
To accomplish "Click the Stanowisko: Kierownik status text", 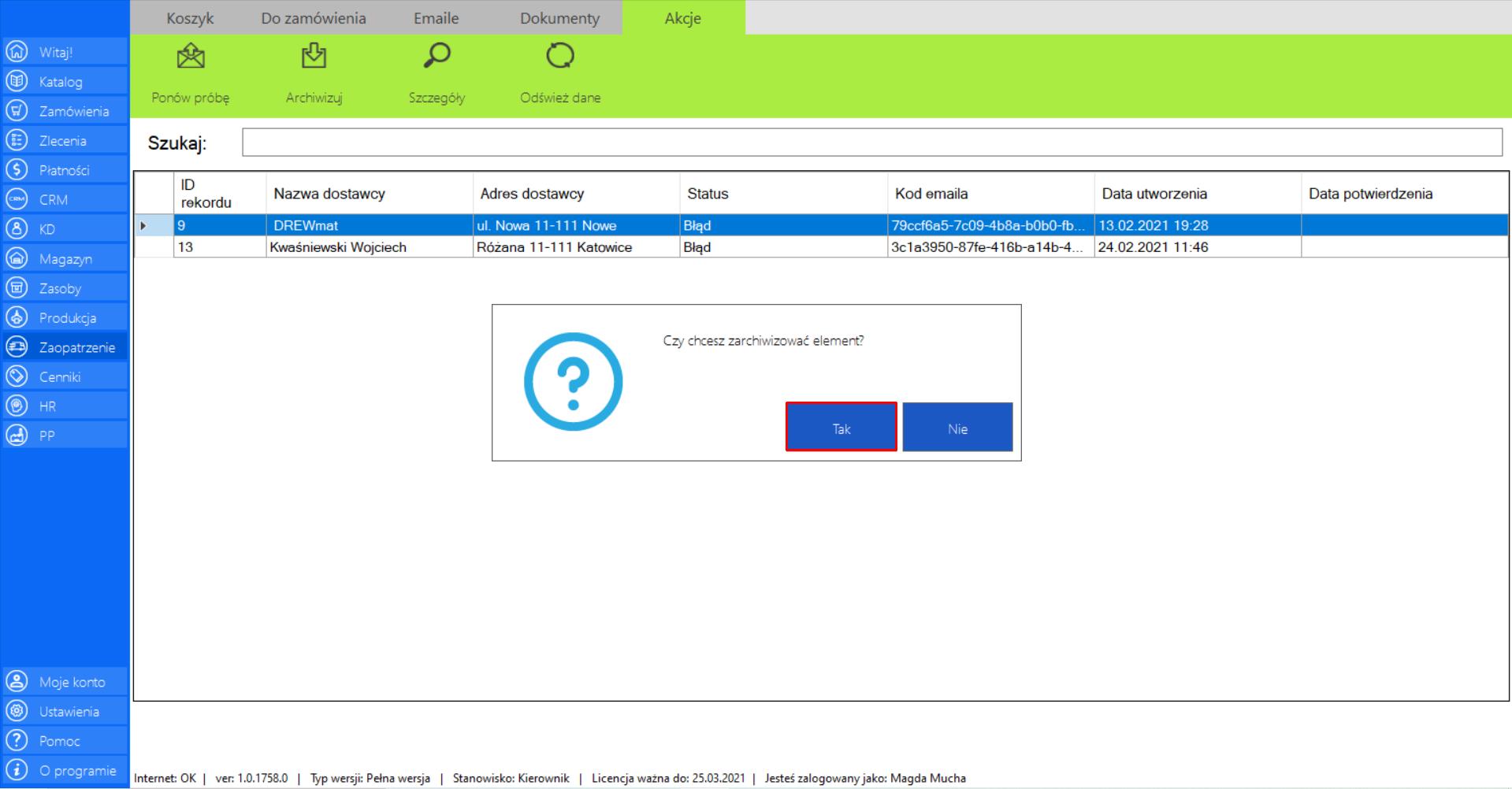I will click(x=511, y=778).
